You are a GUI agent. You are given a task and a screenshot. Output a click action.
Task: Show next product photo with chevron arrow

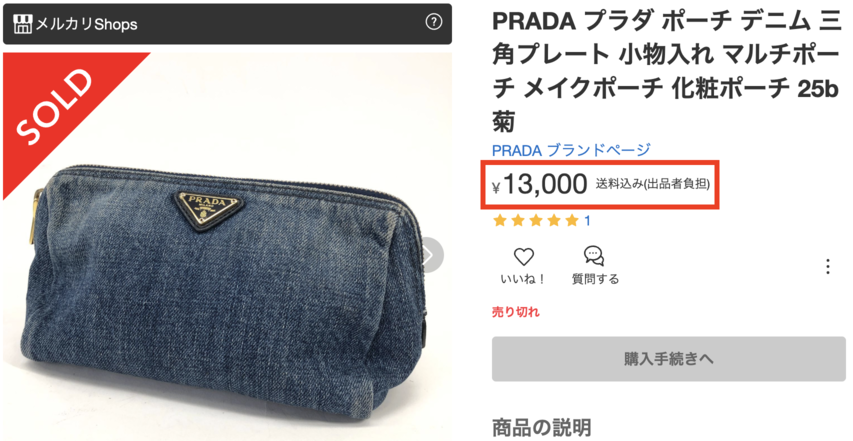tap(430, 255)
